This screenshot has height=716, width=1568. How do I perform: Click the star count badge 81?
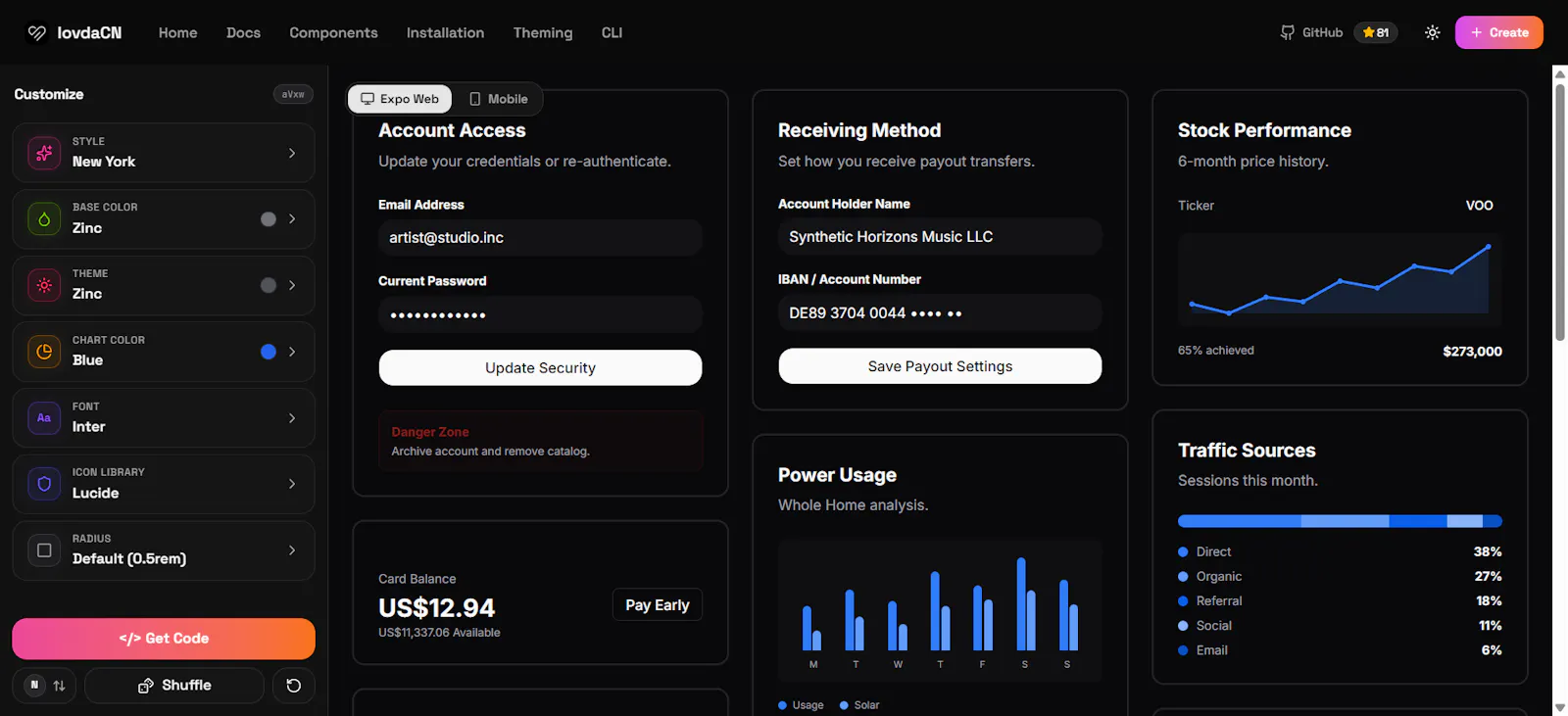pyautogui.click(x=1376, y=32)
